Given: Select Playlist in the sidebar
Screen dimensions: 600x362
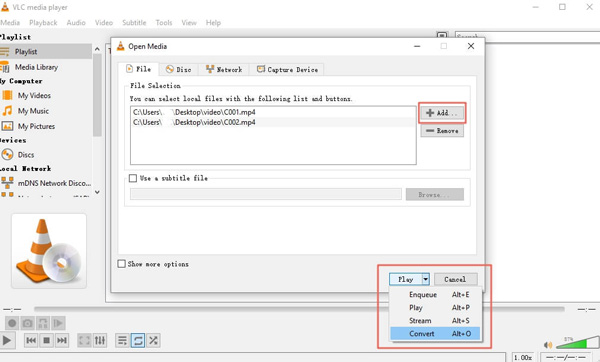Looking at the screenshot, I should point(46,51).
